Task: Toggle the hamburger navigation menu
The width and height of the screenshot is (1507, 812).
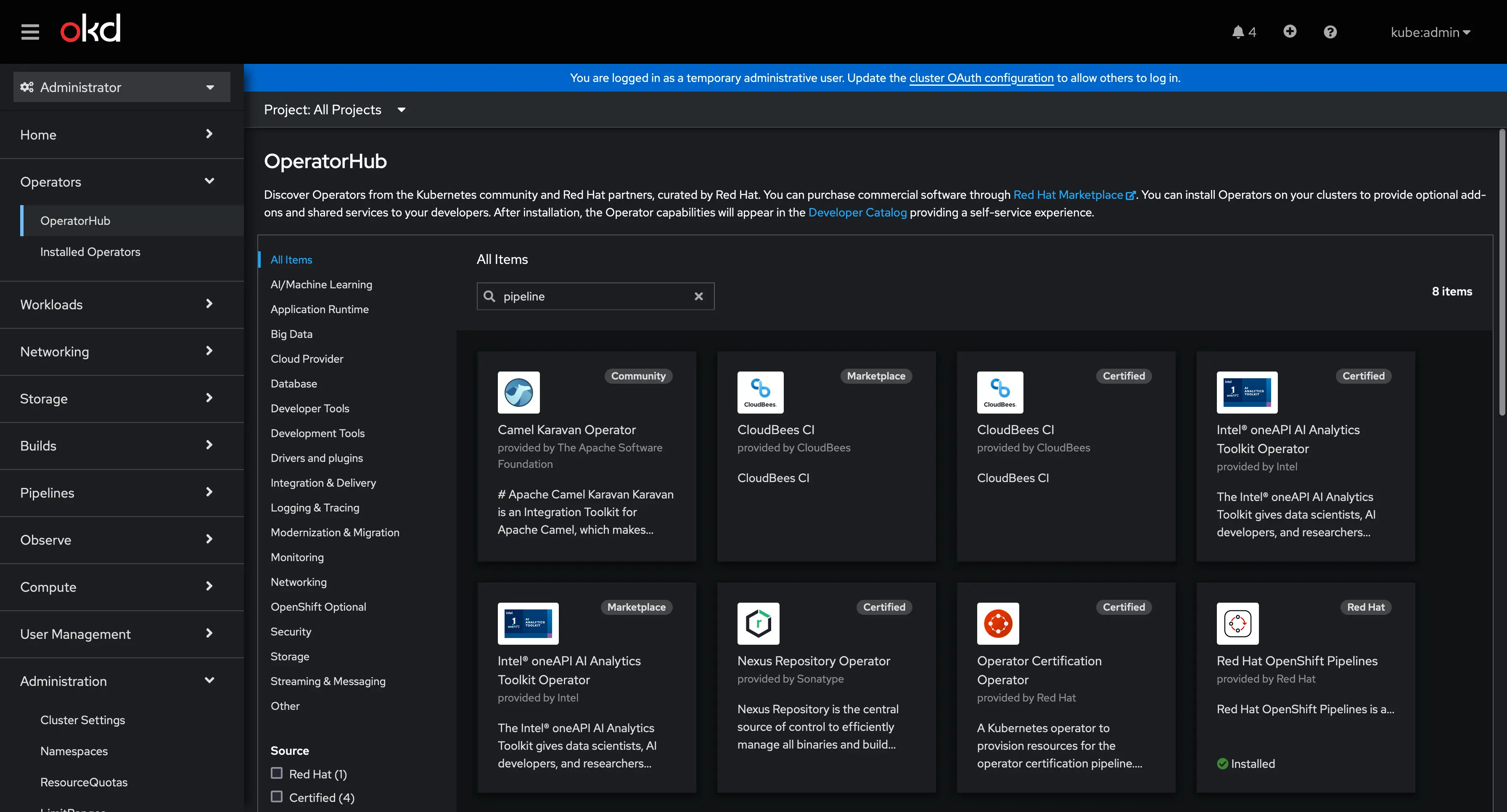Action: tap(30, 32)
